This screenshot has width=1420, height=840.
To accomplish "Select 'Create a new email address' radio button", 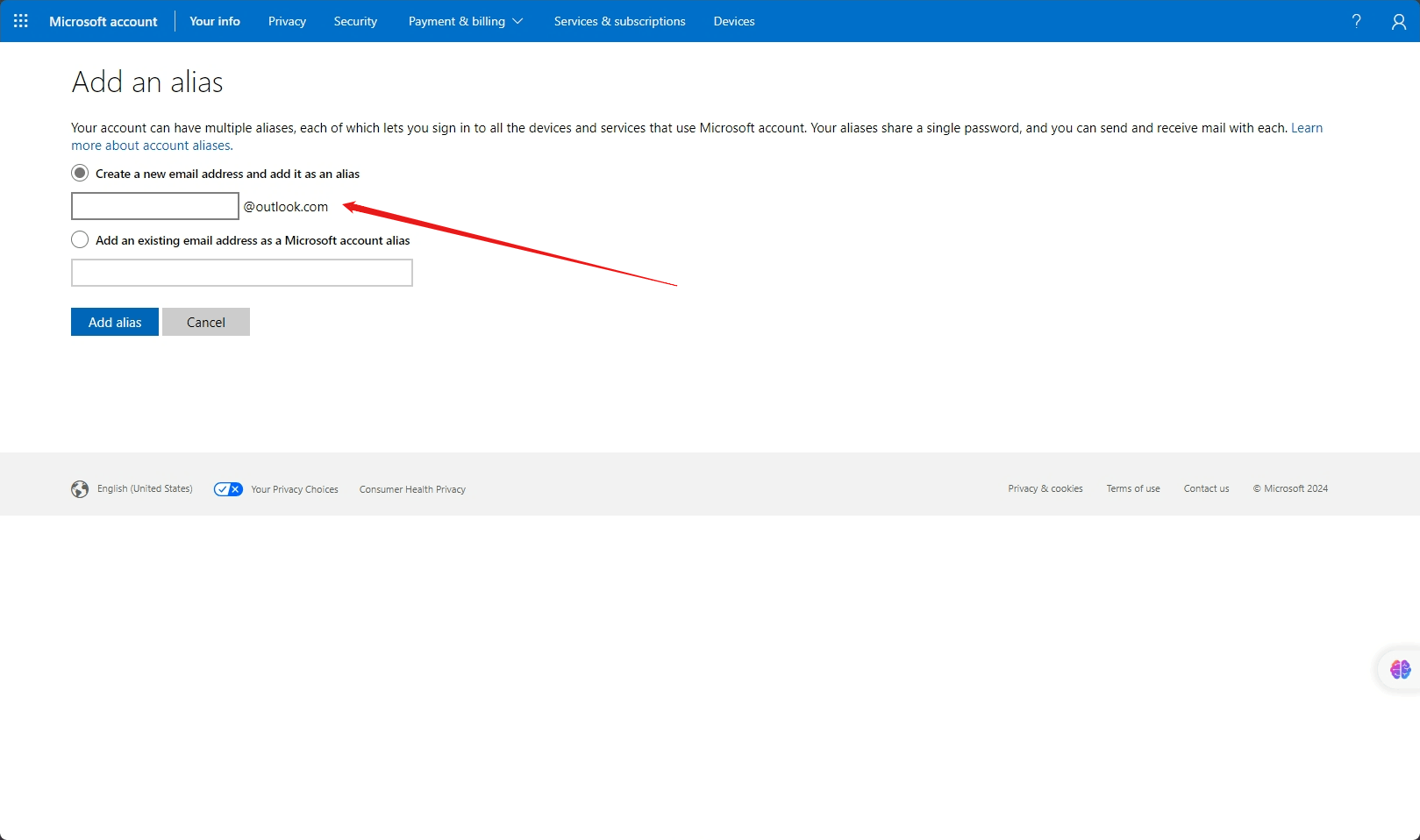I will 80,173.
